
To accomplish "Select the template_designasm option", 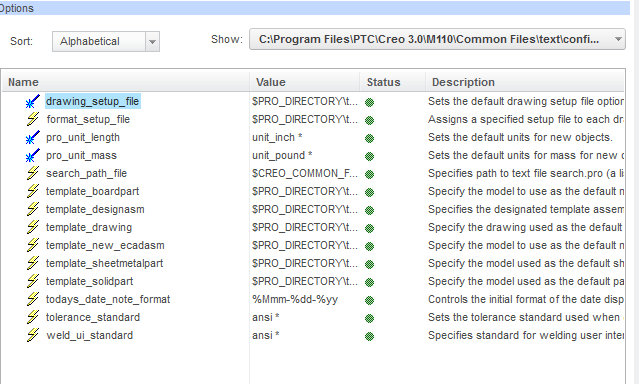I will click(x=95, y=209).
